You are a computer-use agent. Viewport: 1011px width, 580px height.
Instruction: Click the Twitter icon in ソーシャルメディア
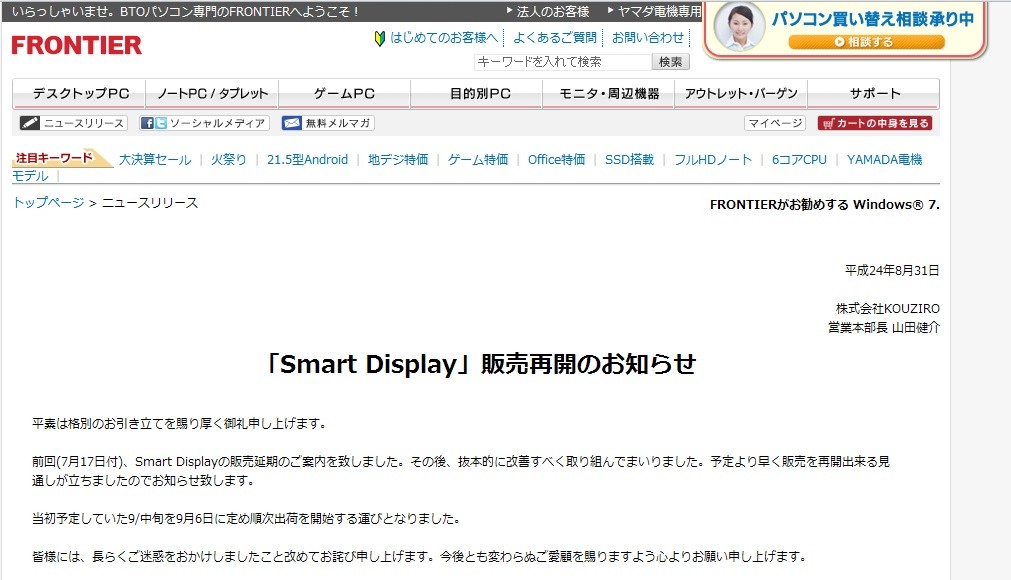coord(161,123)
